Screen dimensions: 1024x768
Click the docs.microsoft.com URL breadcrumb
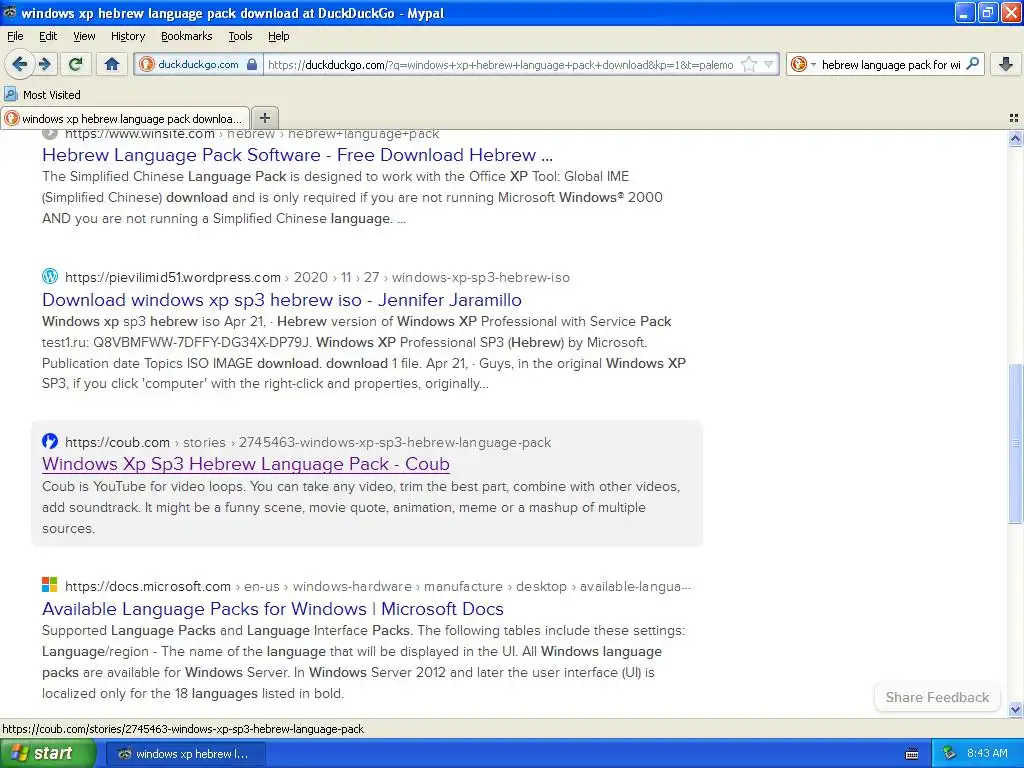(377, 586)
